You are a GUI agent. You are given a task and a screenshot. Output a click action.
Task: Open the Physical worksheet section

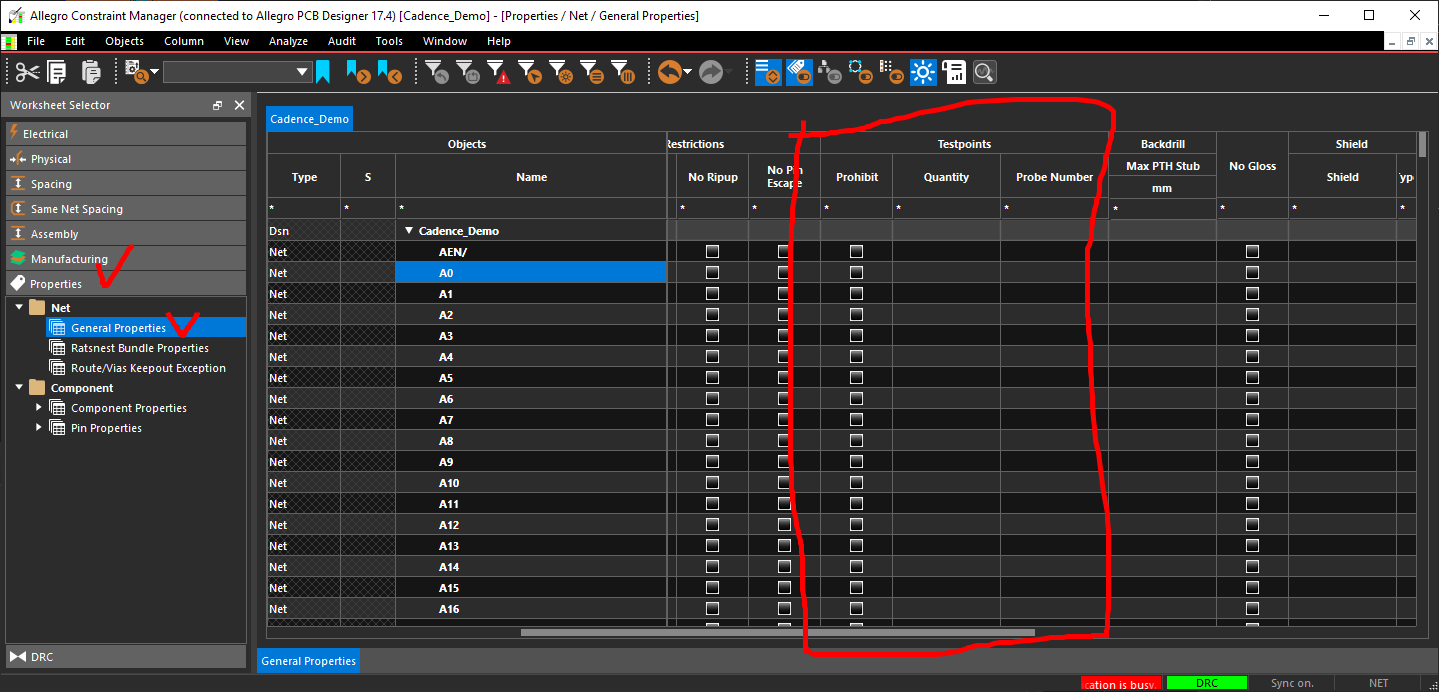[x=126, y=159]
